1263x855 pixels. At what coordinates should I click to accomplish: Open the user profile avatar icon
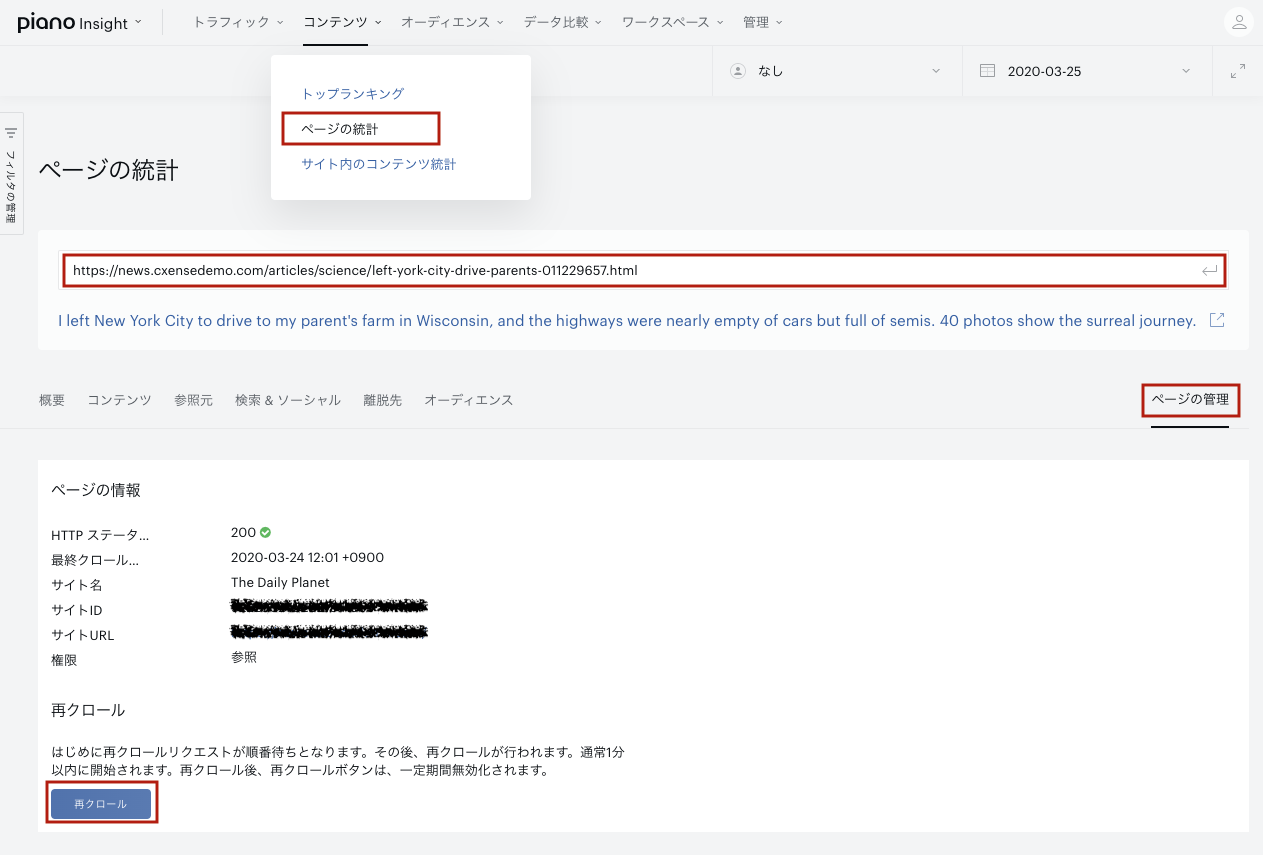click(x=1238, y=22)
